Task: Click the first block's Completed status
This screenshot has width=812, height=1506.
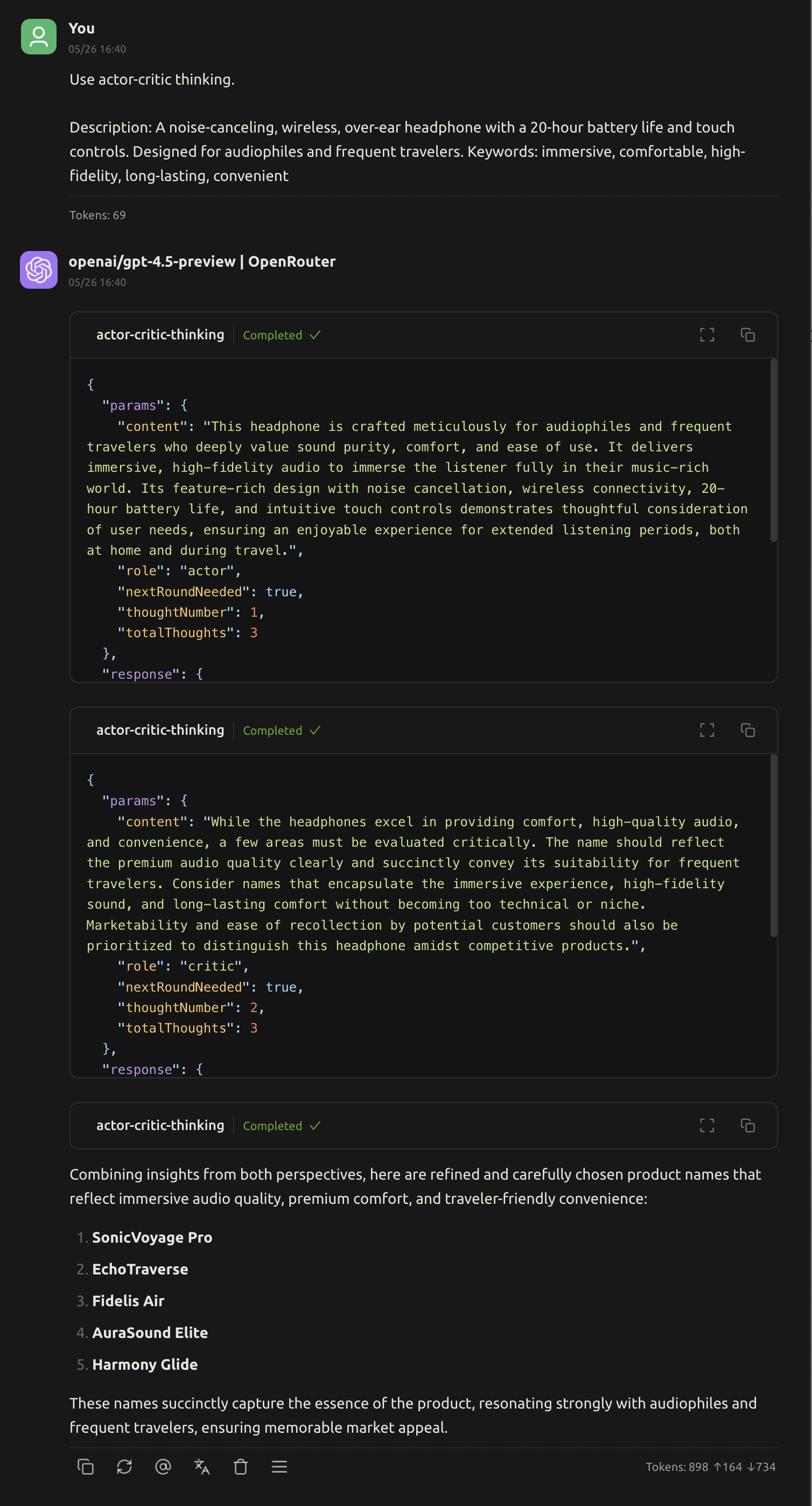Action: pyautogui.click(x=282, y=335)
